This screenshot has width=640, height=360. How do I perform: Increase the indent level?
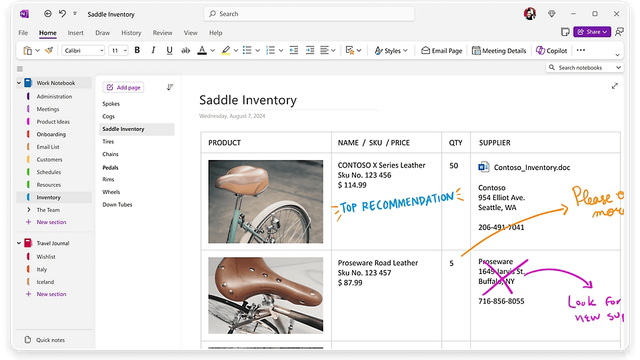[310, 50]
